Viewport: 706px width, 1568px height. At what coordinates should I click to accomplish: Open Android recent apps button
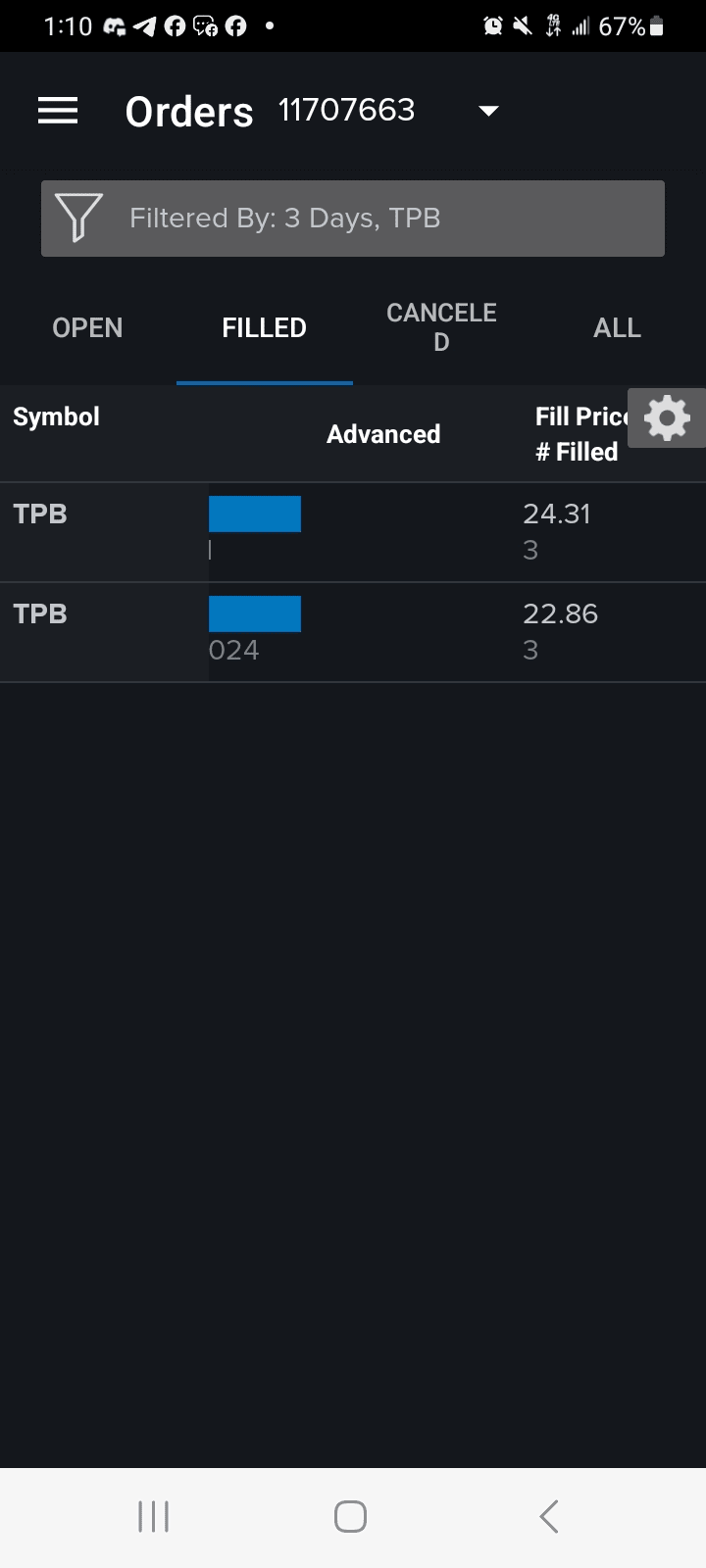pyautogui.click(x=154, y=1516)
